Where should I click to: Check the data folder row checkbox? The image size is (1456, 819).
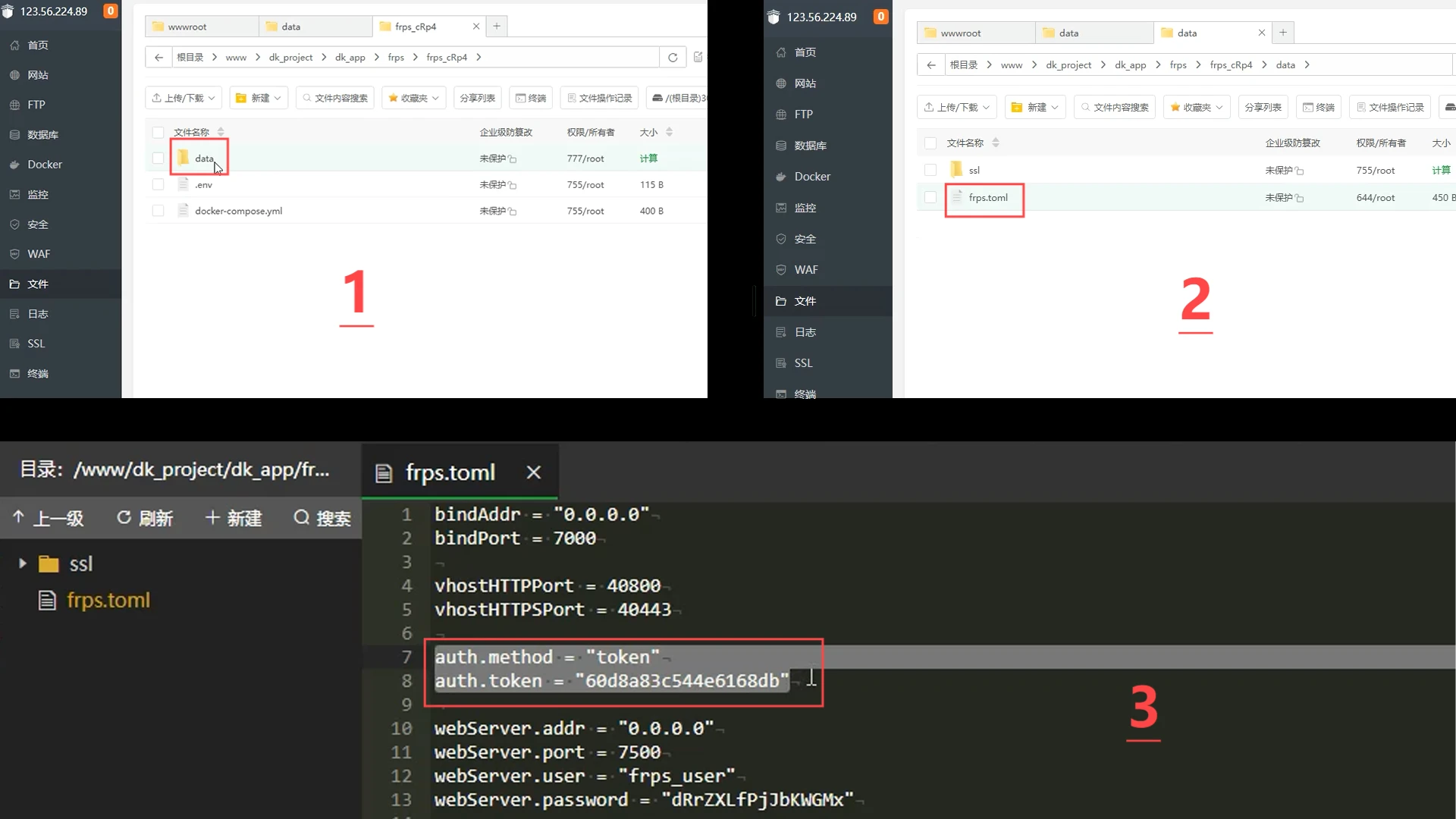[158, 158]
